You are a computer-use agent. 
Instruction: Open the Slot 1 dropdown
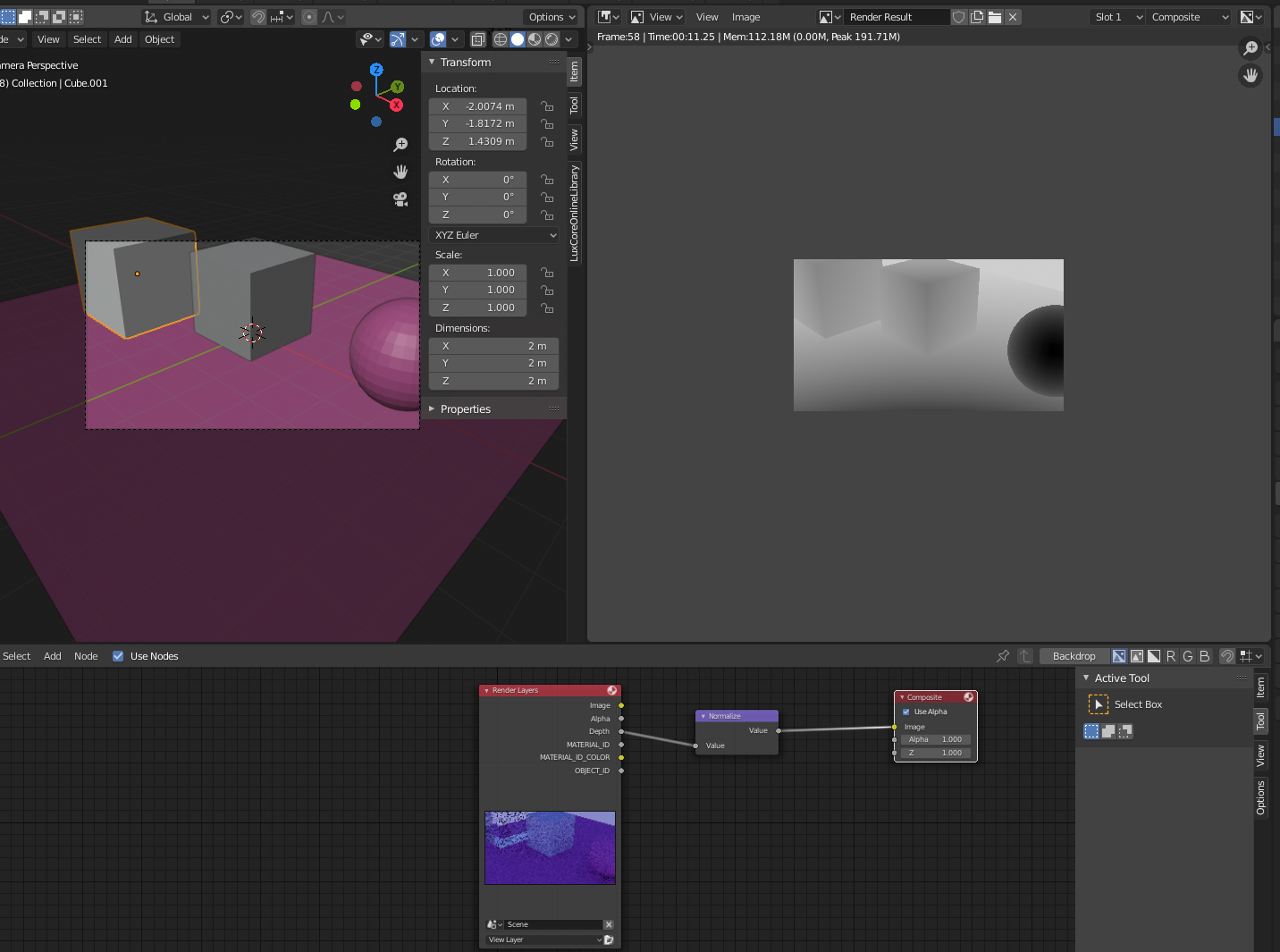[x=1117, y=17]
